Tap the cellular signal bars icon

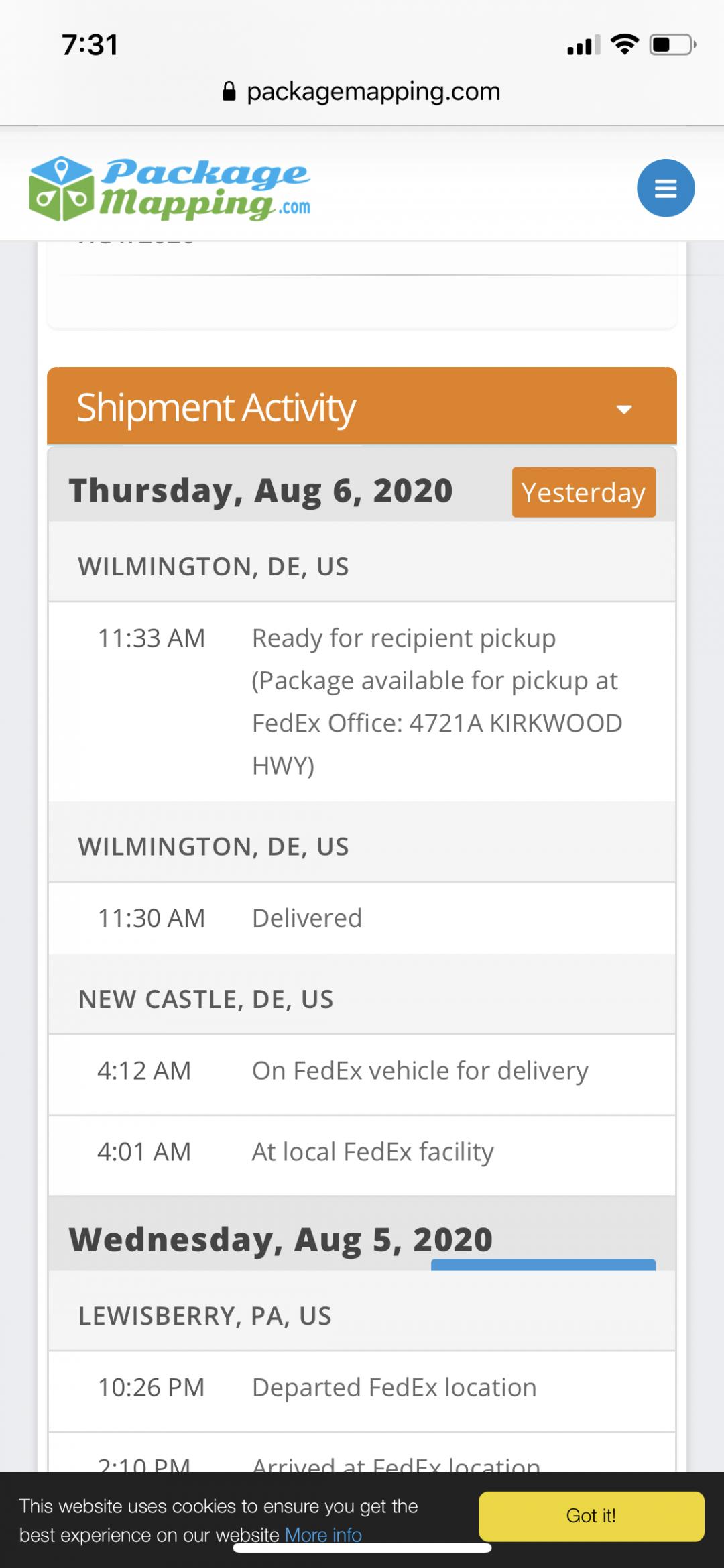[x=583, y=46]
